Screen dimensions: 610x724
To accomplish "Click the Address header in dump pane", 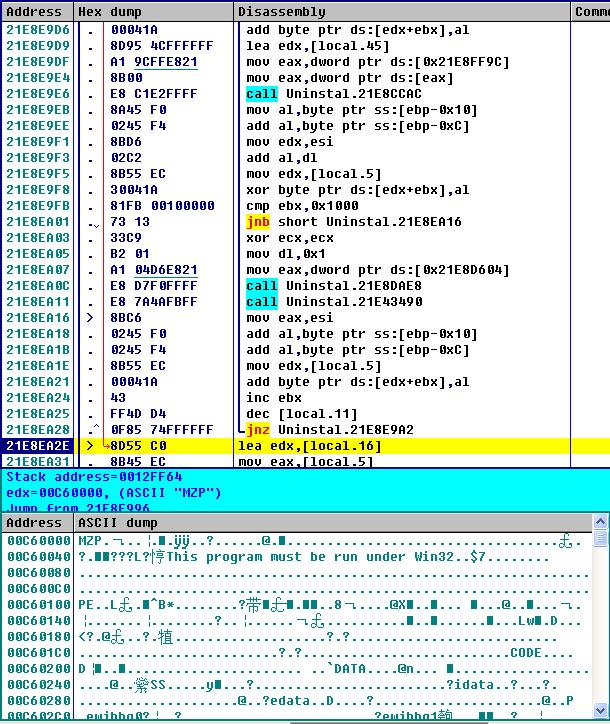I will pyautogui.click(x=37, y=523).
